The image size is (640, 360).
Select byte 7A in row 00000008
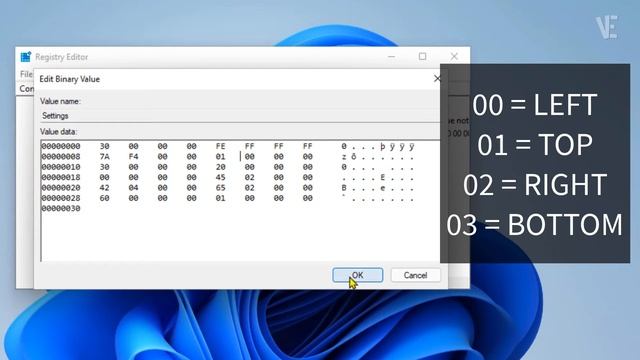104,157
